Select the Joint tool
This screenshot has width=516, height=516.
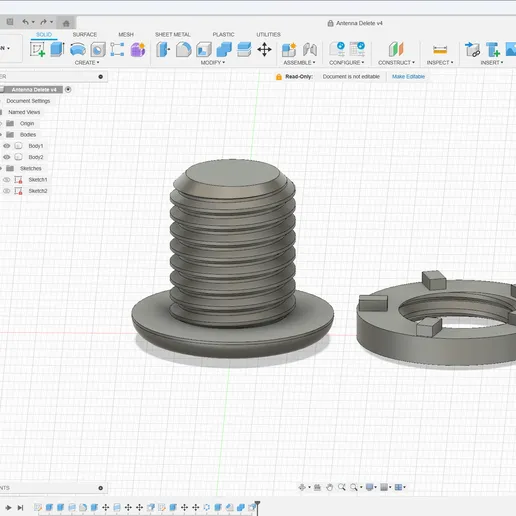coord(310,49)
